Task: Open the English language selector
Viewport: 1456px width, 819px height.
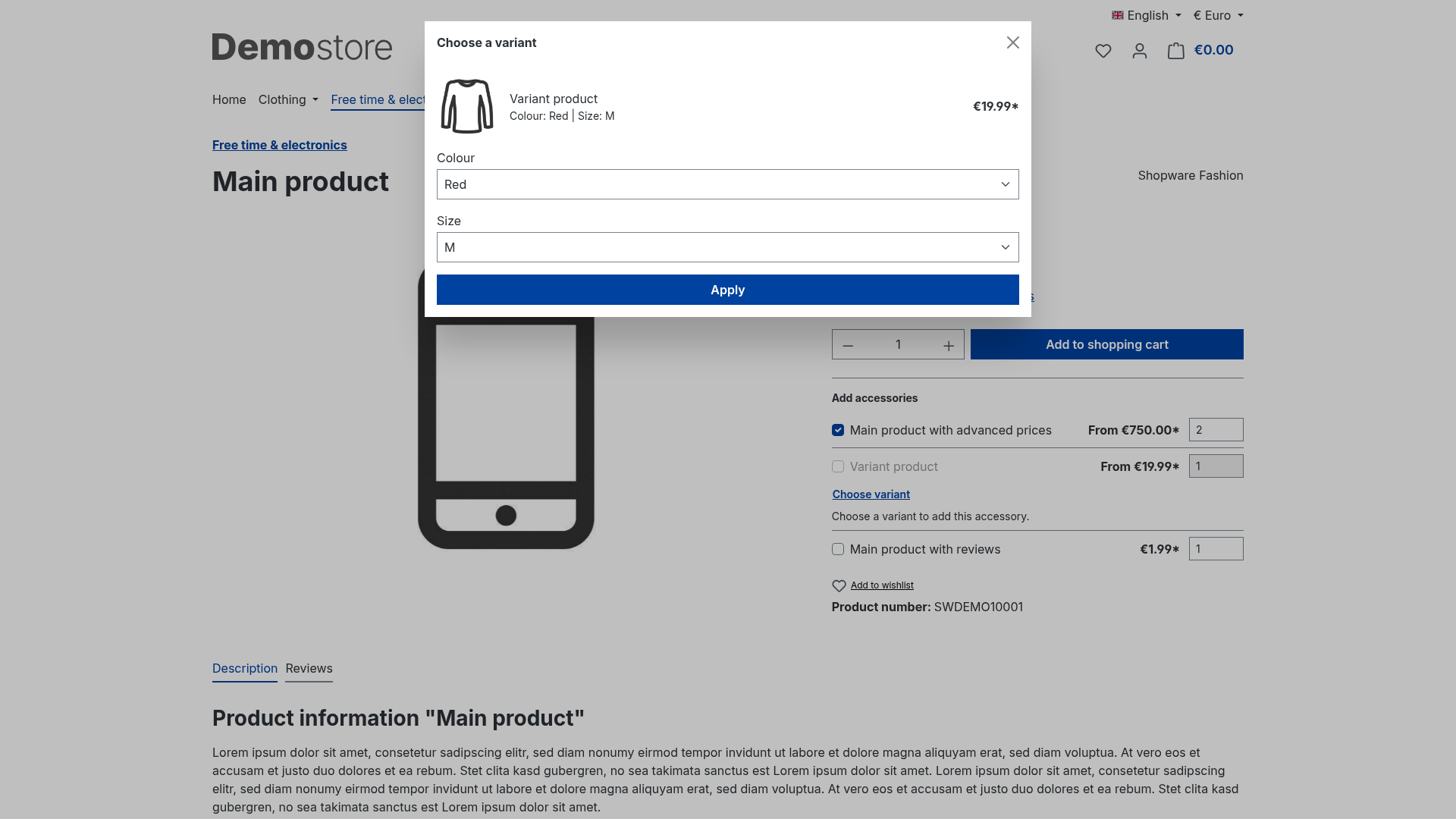Action: [x=1147, y=15]
